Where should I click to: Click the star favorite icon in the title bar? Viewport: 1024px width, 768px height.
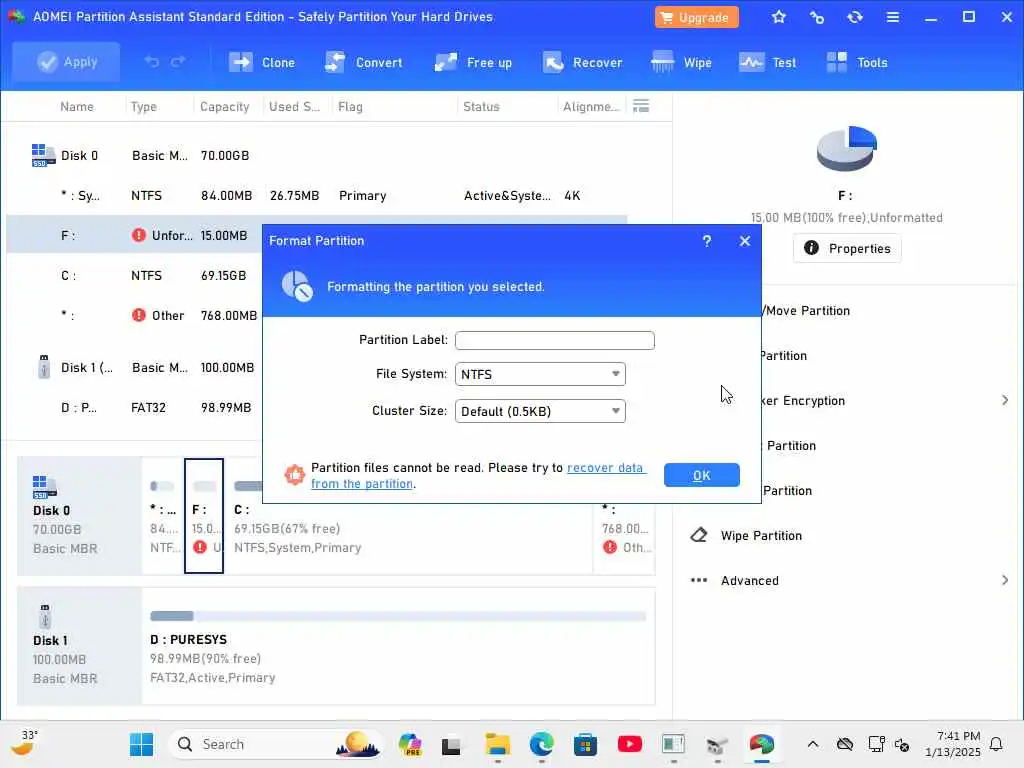778,17
